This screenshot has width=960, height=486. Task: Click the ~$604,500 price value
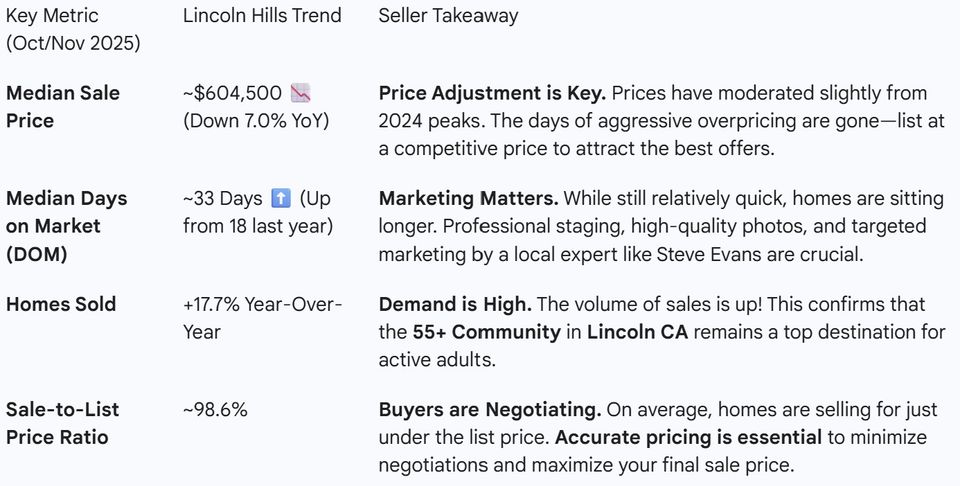232,93
